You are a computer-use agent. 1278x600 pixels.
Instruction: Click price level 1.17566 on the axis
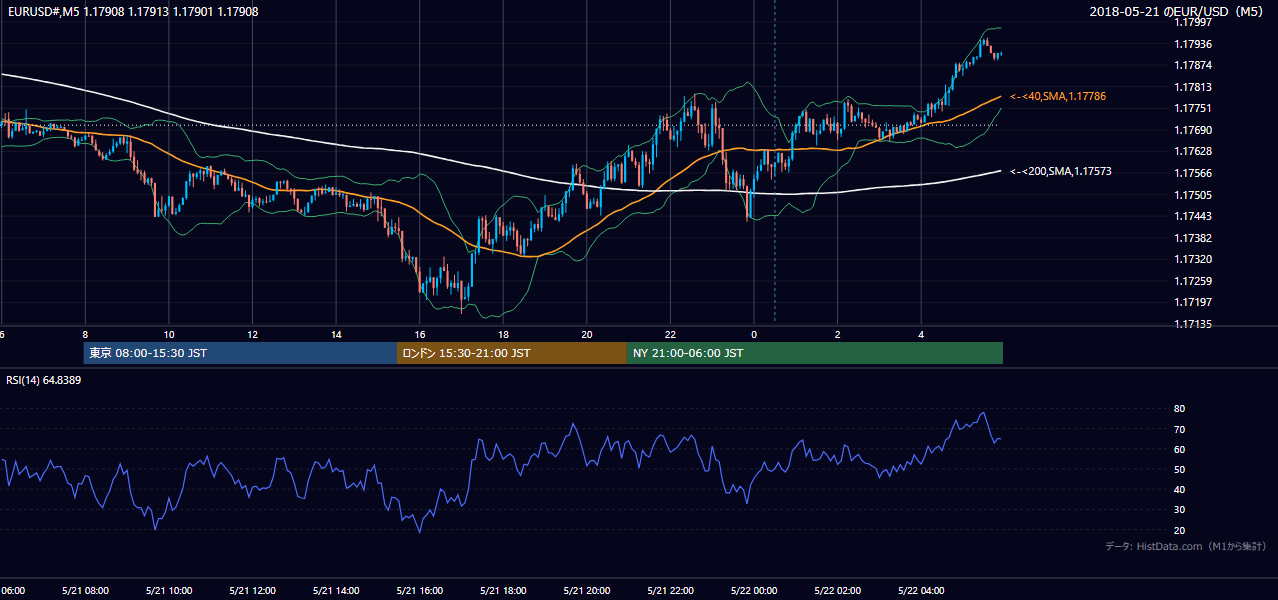(1193, 173)
